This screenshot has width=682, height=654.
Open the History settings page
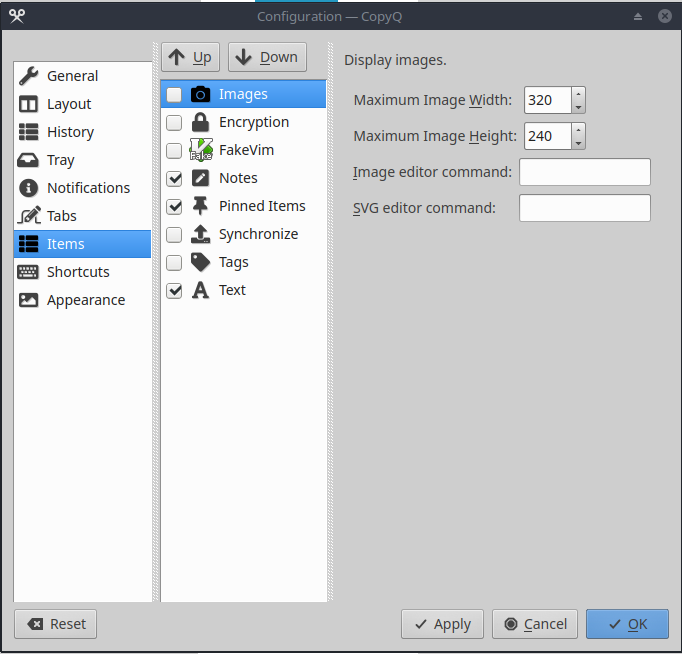click(x=82, y=132)
